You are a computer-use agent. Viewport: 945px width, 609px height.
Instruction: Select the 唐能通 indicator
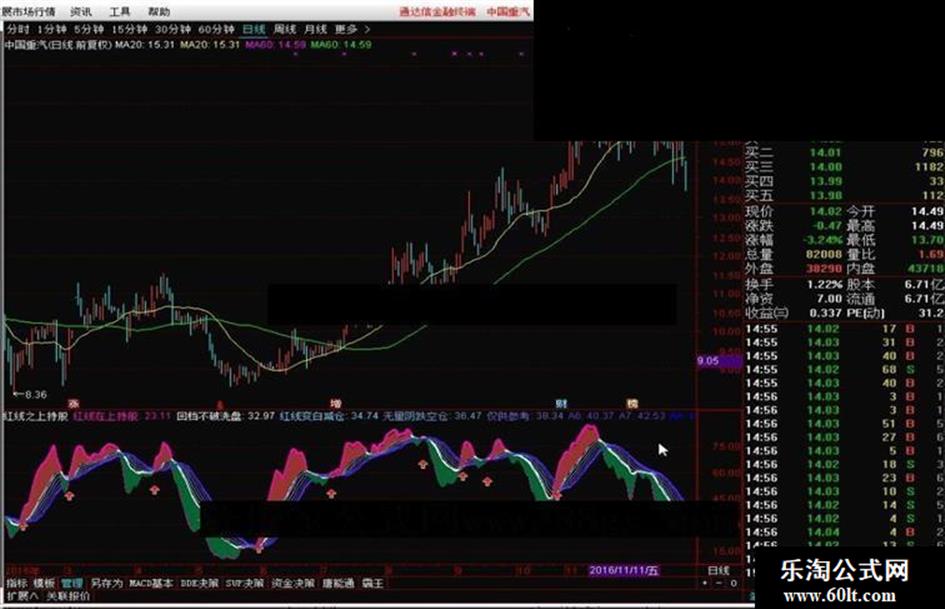[338, 583]
